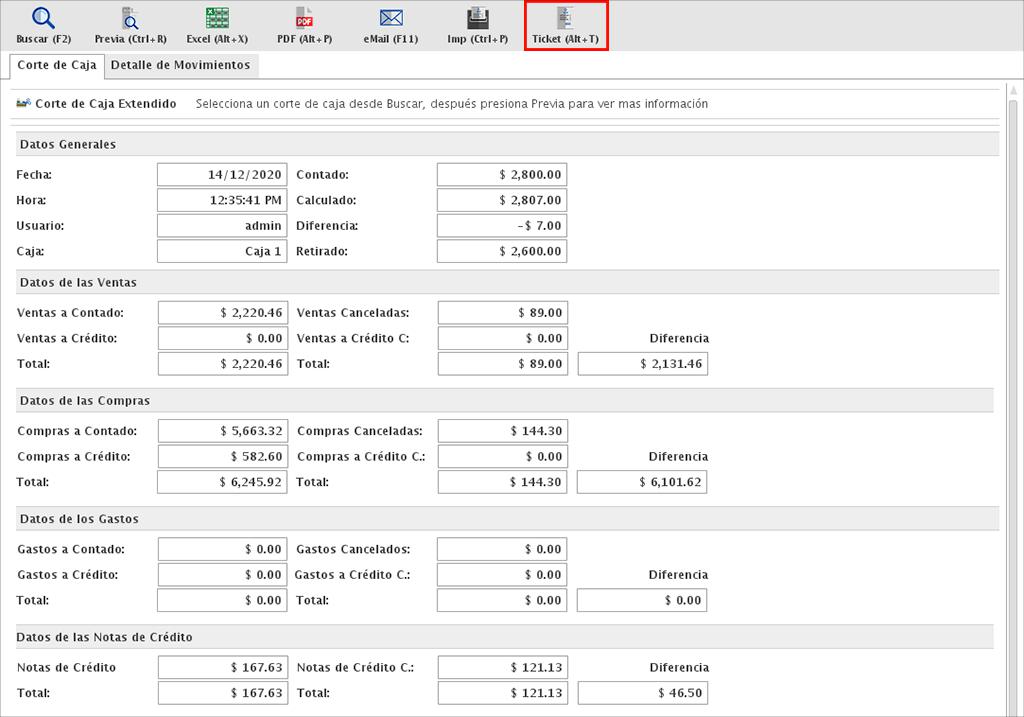Click the Retirado amount field
This screenshot has width=1024, height=717.
coord(502,252)
